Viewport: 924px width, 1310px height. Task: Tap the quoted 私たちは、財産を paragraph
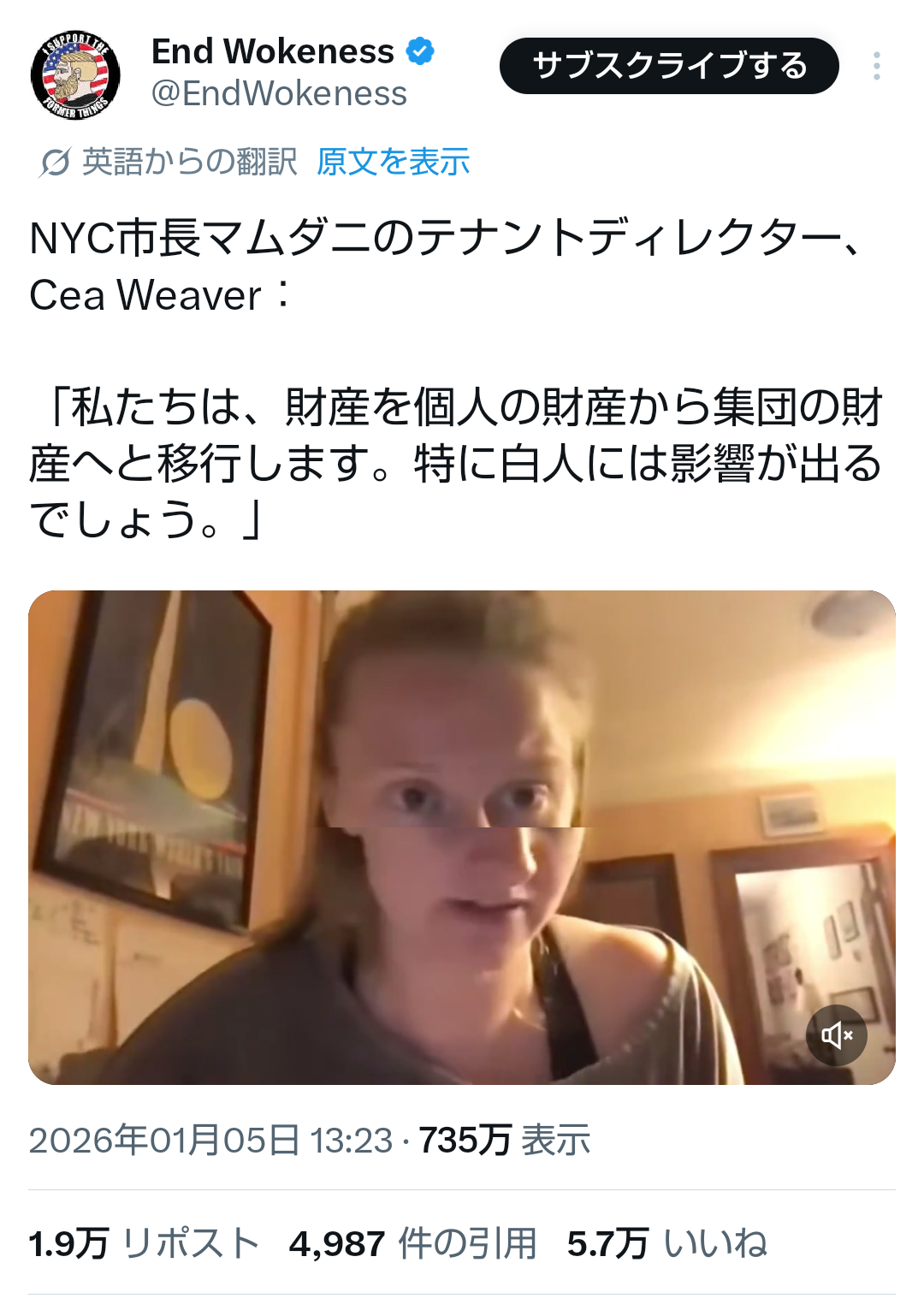pos(456,463)
